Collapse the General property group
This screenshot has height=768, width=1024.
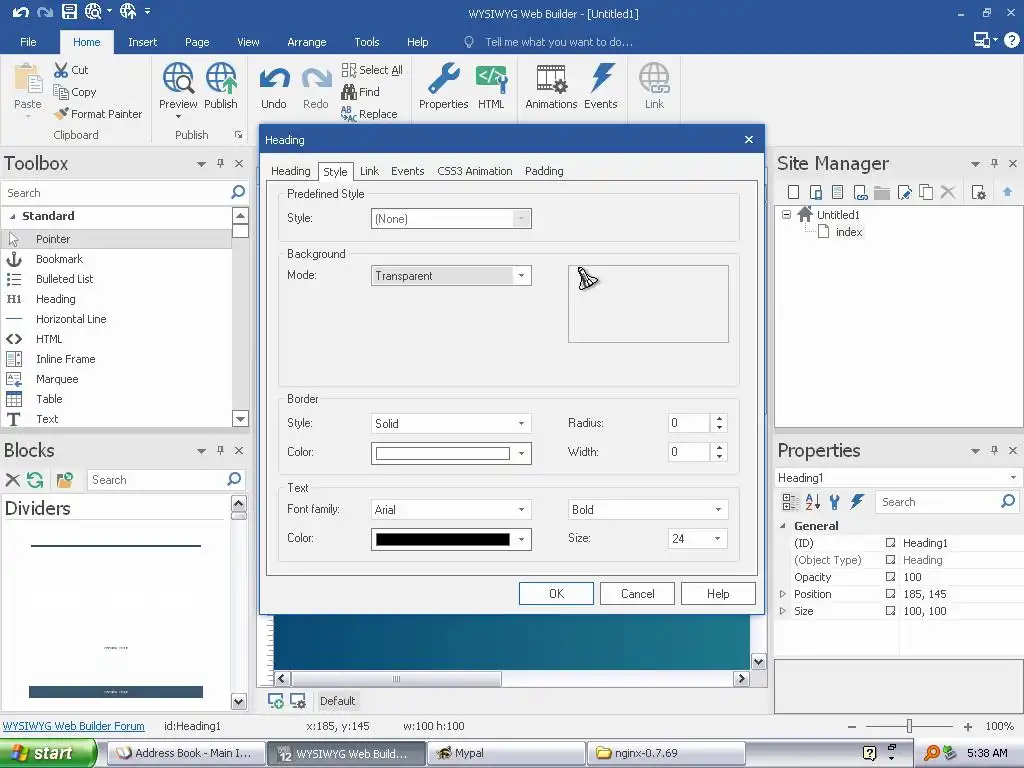783,526
